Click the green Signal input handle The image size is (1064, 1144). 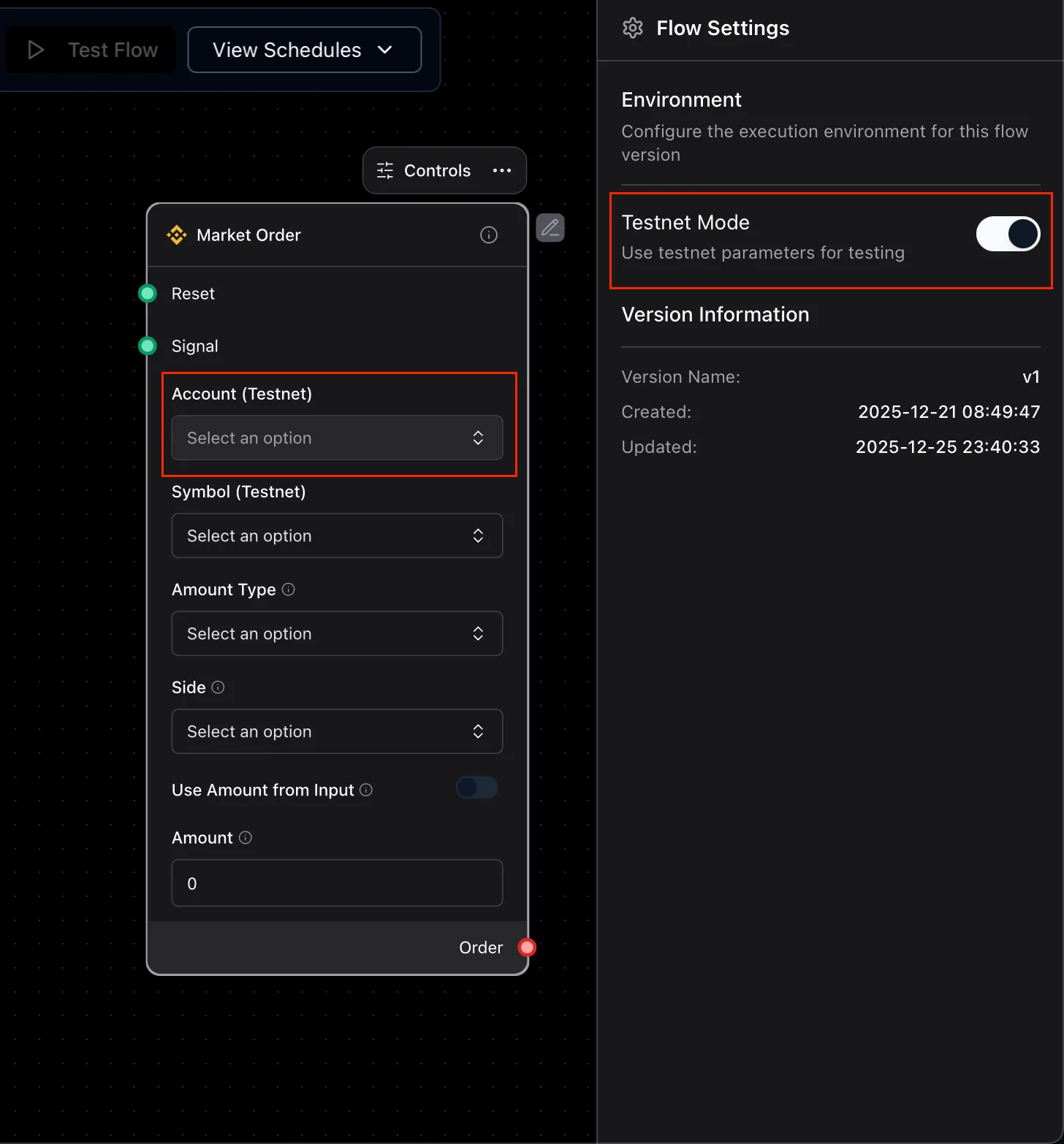click(x=147, y=346)
